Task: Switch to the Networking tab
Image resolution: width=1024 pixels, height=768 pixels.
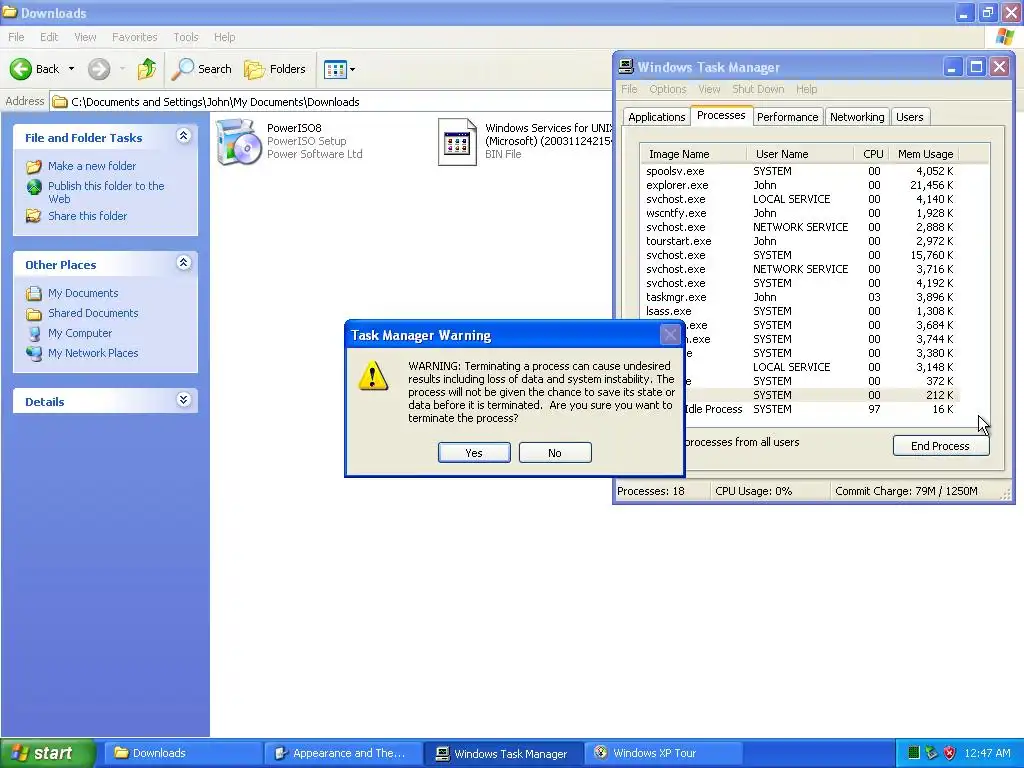Action: click(x=857, y=117)
